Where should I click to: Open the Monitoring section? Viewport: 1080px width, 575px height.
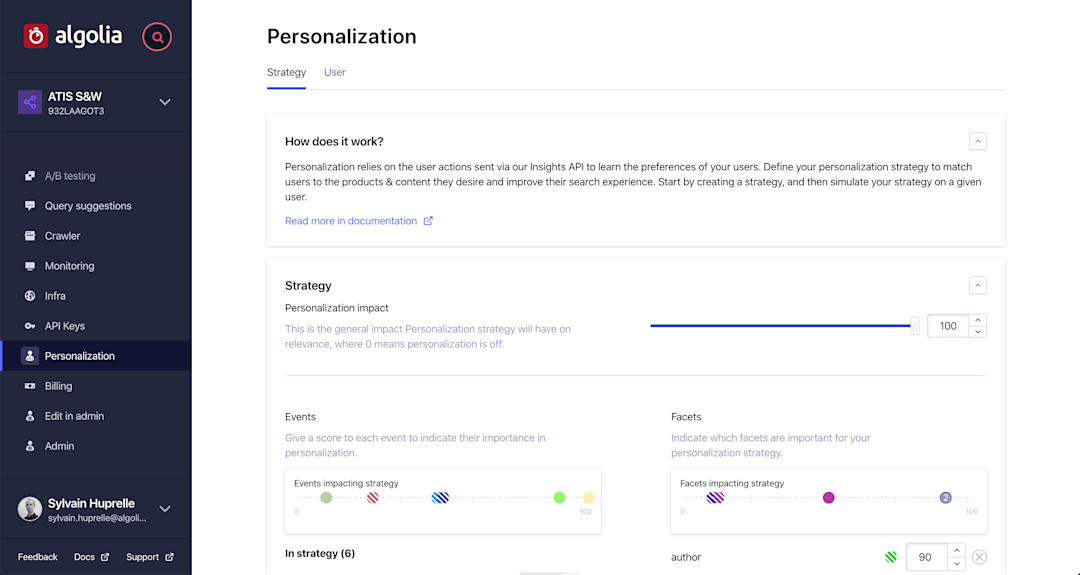(69, 266)
